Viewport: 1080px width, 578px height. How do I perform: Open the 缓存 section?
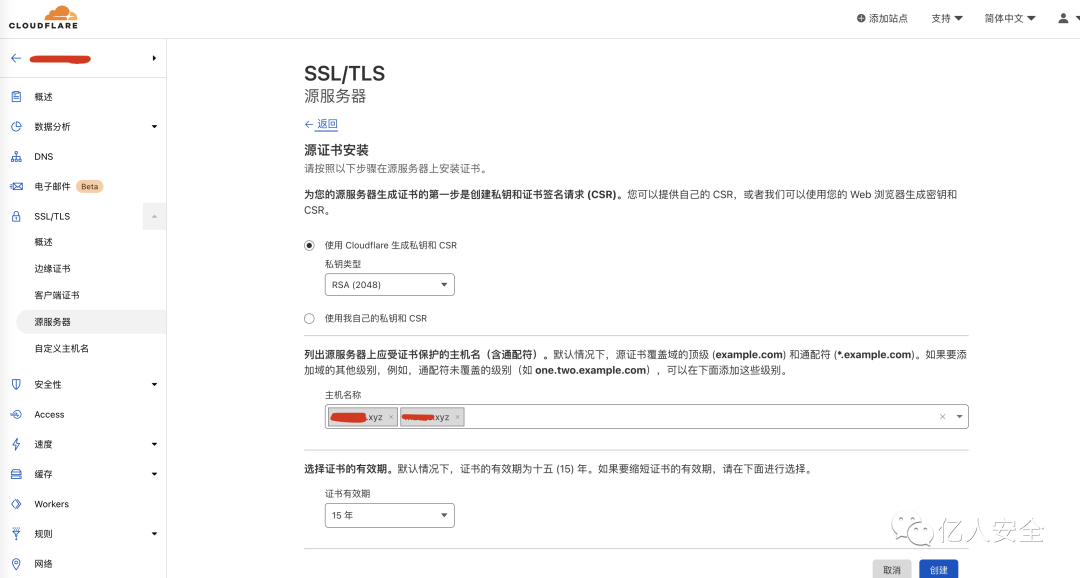[44, 474]
